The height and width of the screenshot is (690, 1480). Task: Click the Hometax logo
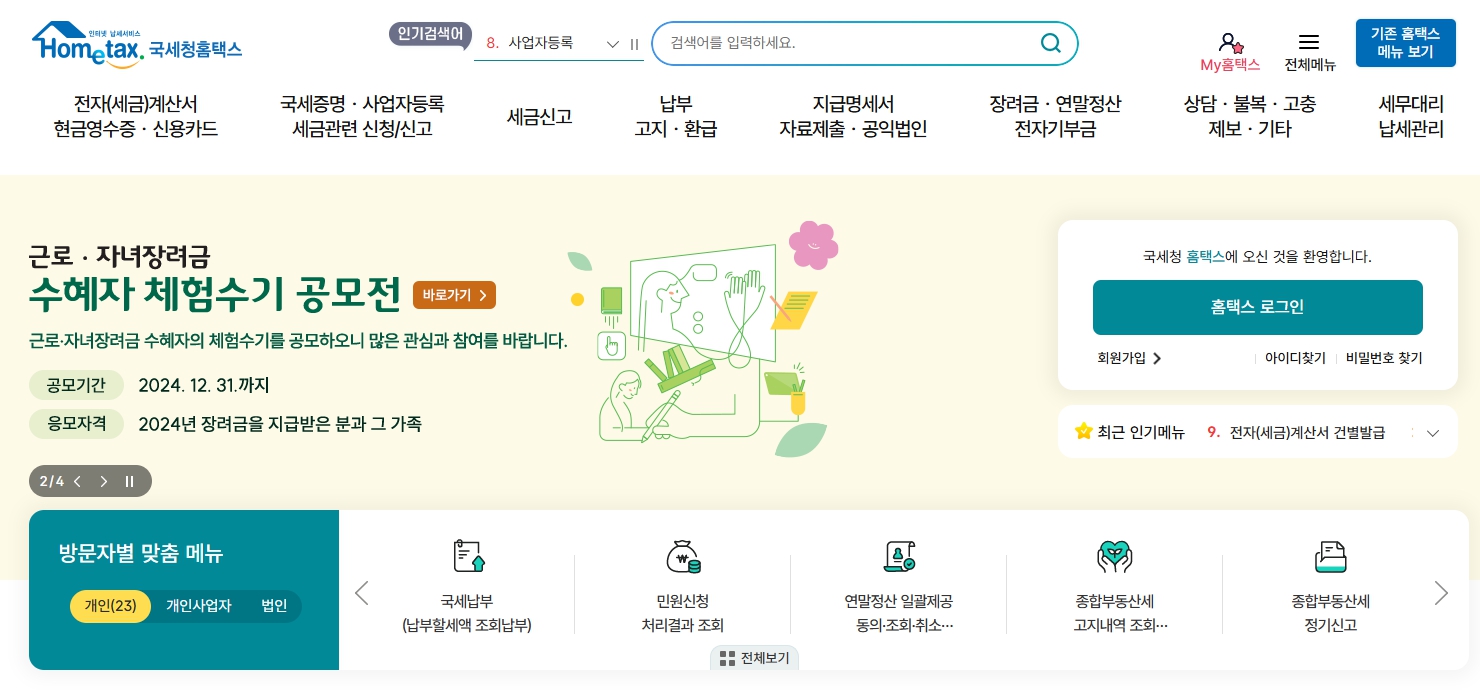[x=137, y=44]
